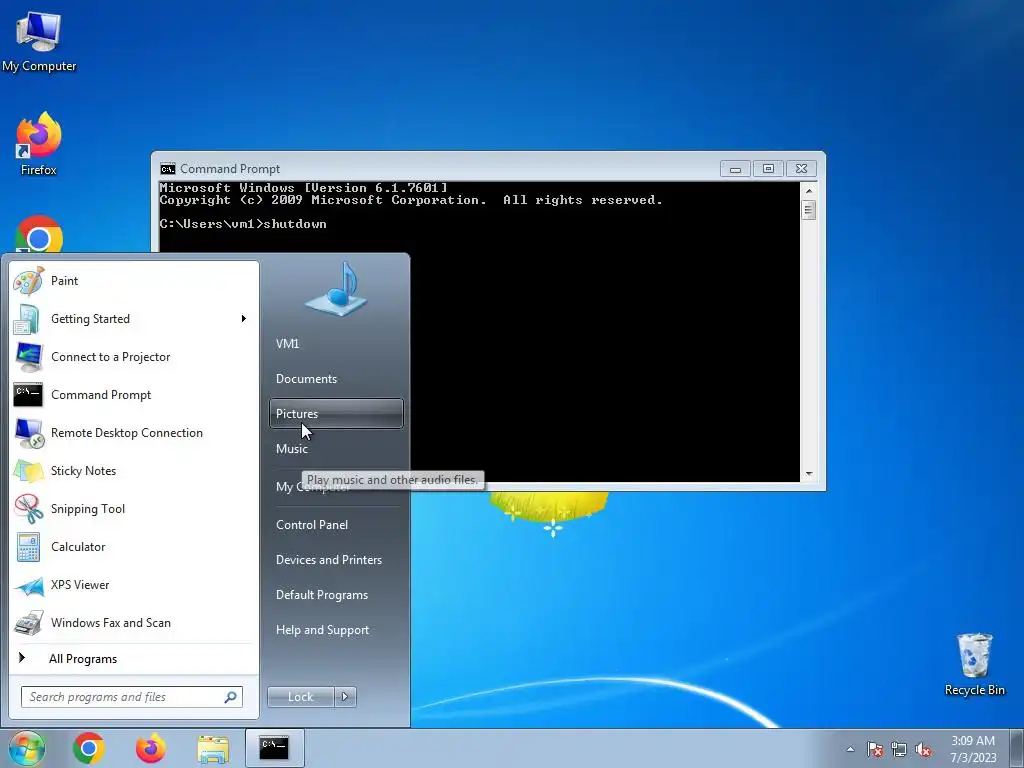The width and height of the screenshot is (1024, 768).
Task: Launch the Snipping Tool
Action: tap(134, 509)
